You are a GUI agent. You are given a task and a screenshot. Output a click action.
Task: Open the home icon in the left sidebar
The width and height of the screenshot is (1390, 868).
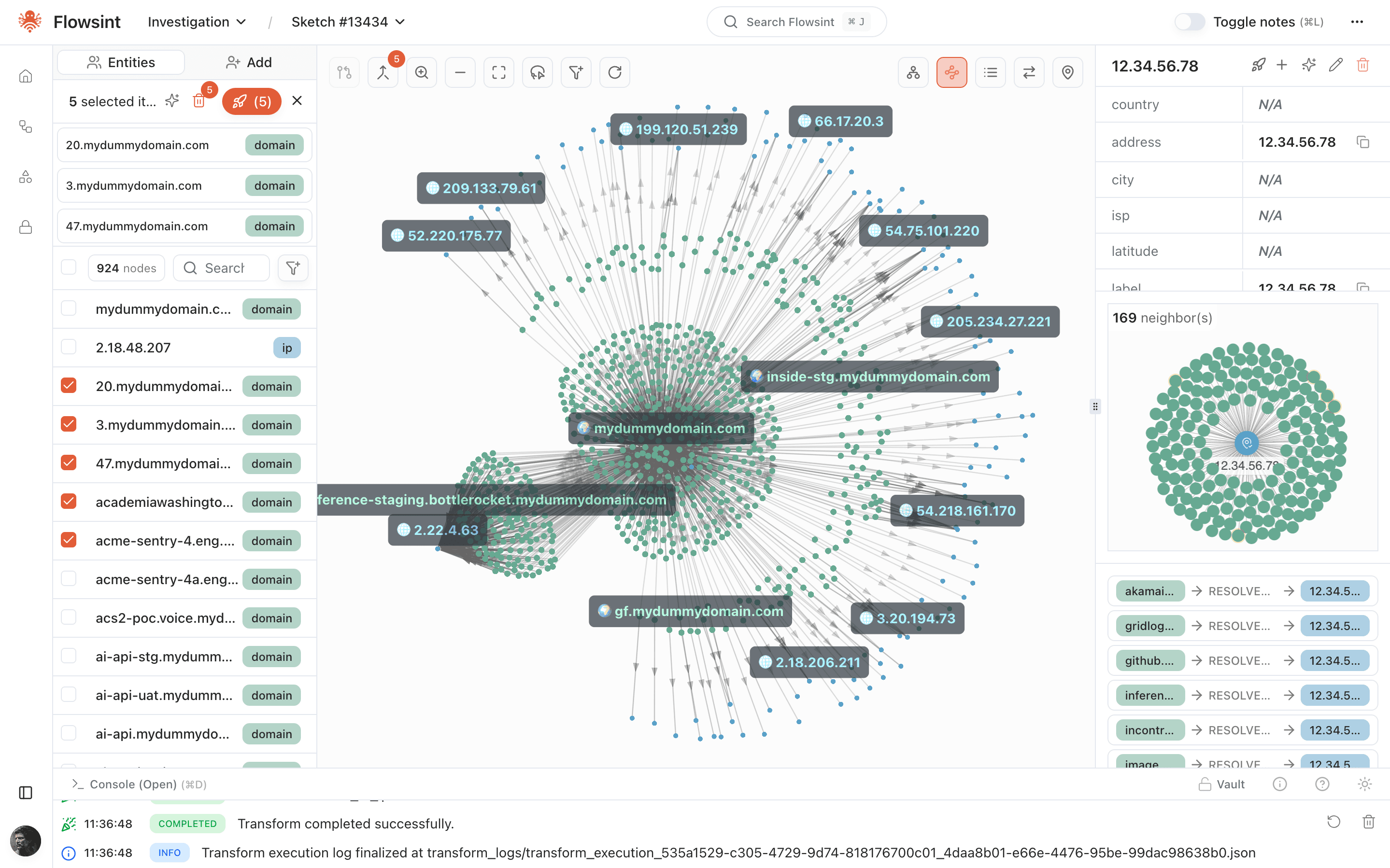tap(25, 75)
